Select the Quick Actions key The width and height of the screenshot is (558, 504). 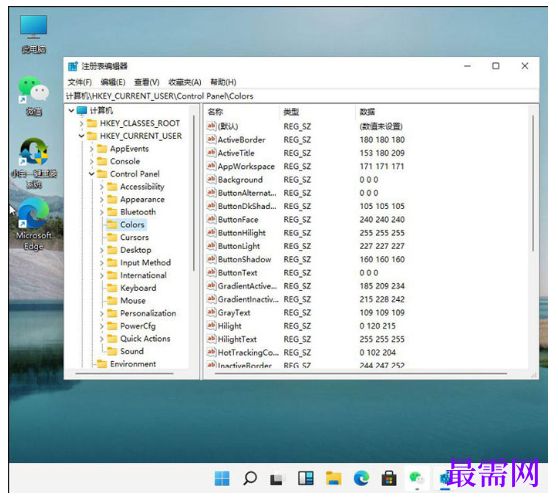145,338
